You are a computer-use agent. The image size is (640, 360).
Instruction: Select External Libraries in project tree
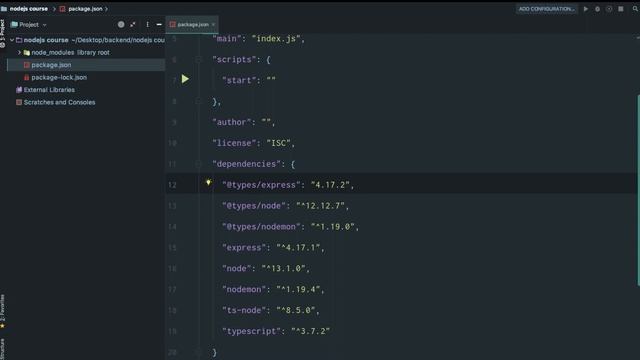49,90
